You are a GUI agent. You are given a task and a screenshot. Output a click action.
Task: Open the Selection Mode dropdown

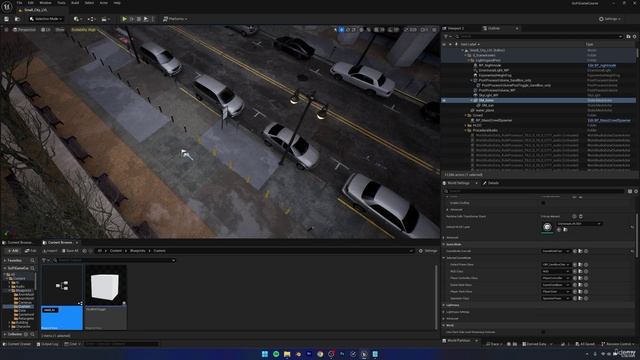(46, 19)
